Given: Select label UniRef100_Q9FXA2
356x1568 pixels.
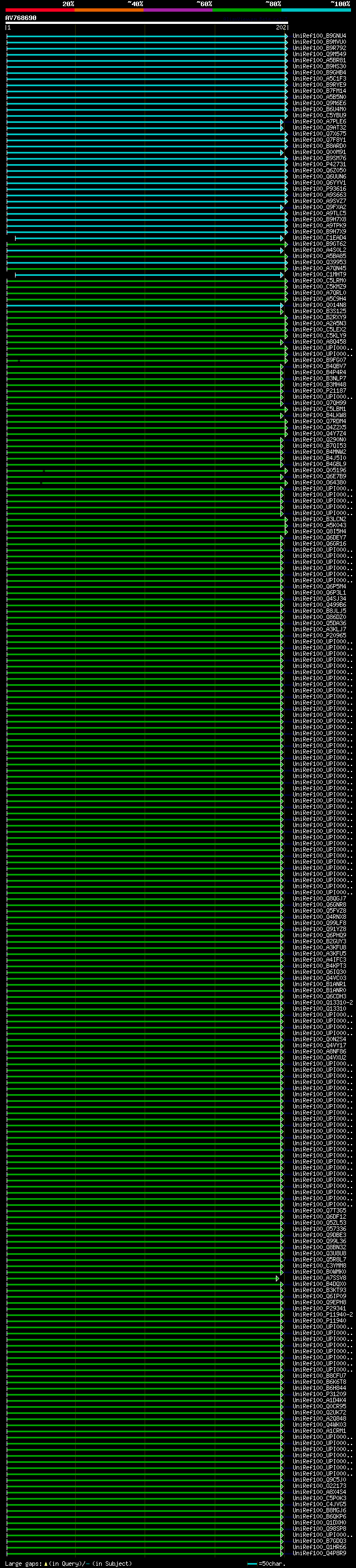Looking at the screenshot, I should click(x=319, y=207).
